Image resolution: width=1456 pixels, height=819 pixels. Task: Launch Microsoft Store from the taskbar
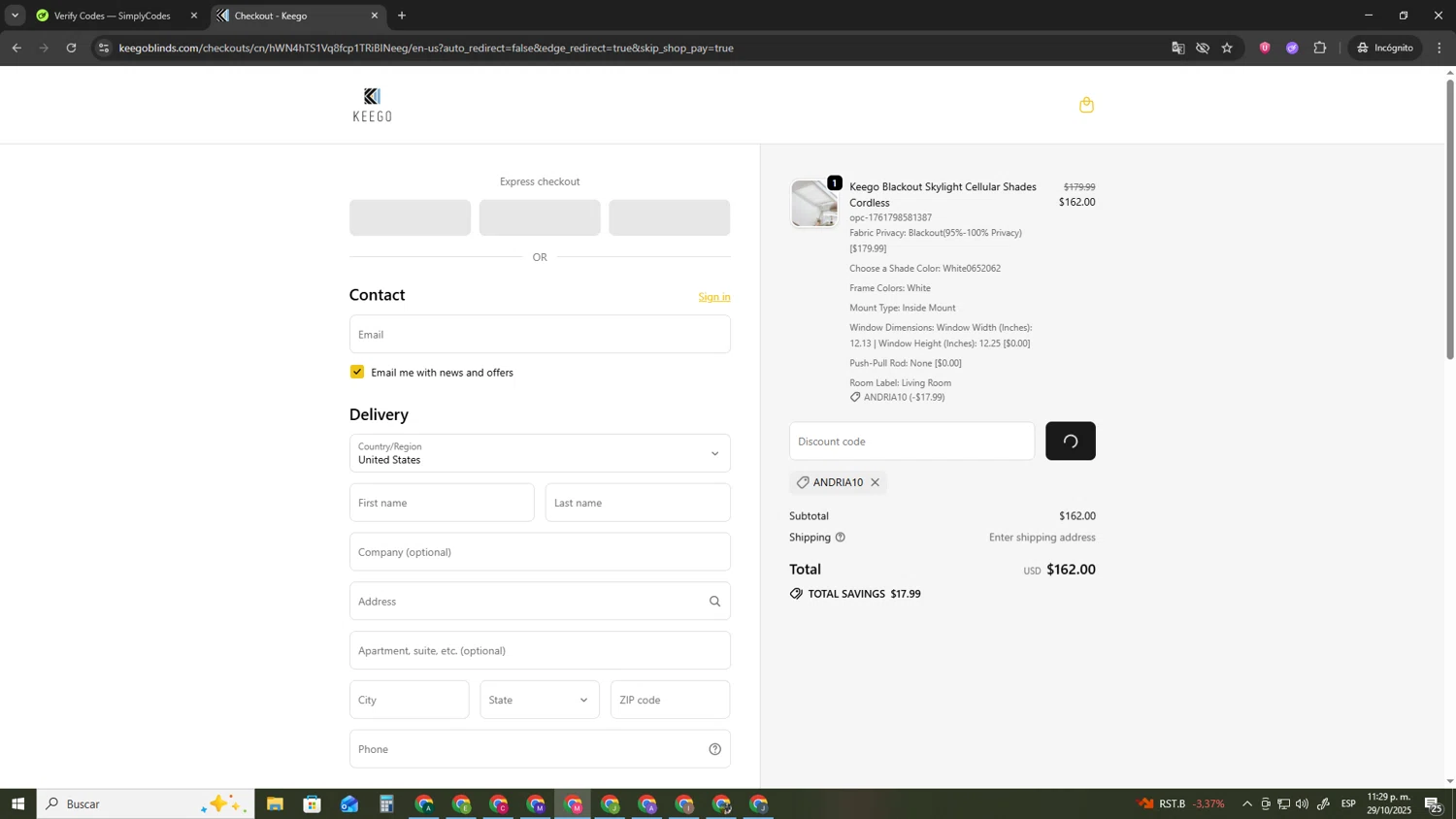coord(312,804)
